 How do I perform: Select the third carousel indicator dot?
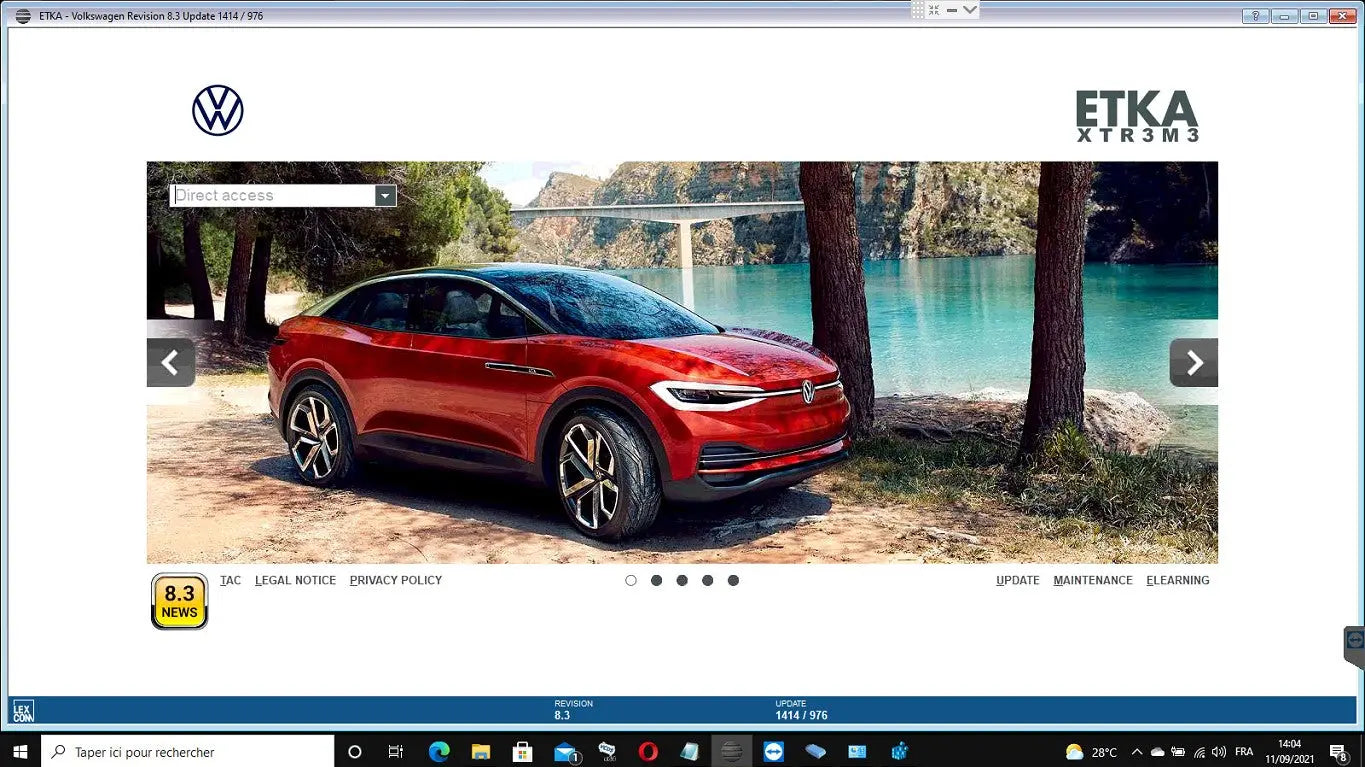click(x=682, y=580)
